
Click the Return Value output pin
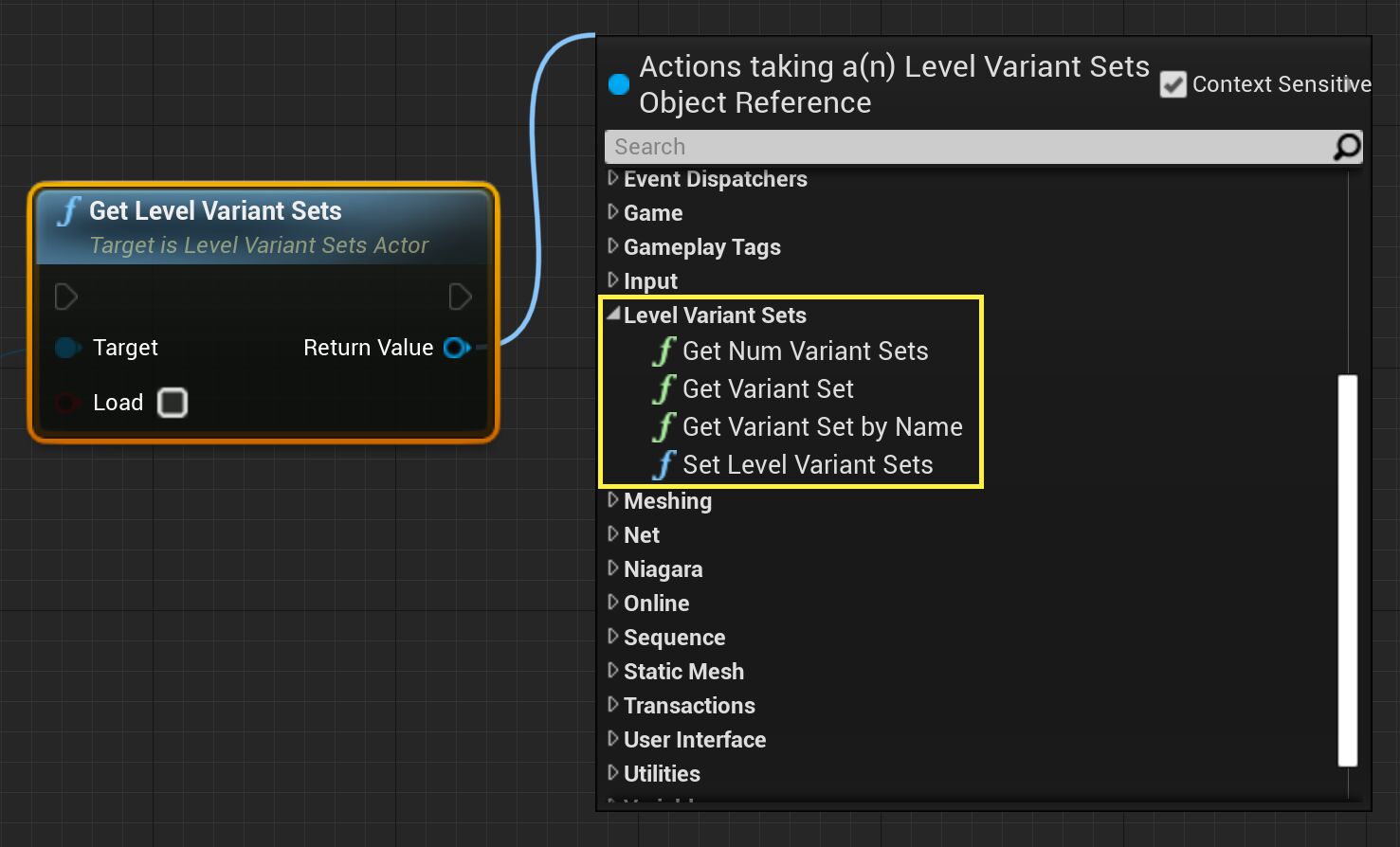pyautogui.click(x=457, y=348)
